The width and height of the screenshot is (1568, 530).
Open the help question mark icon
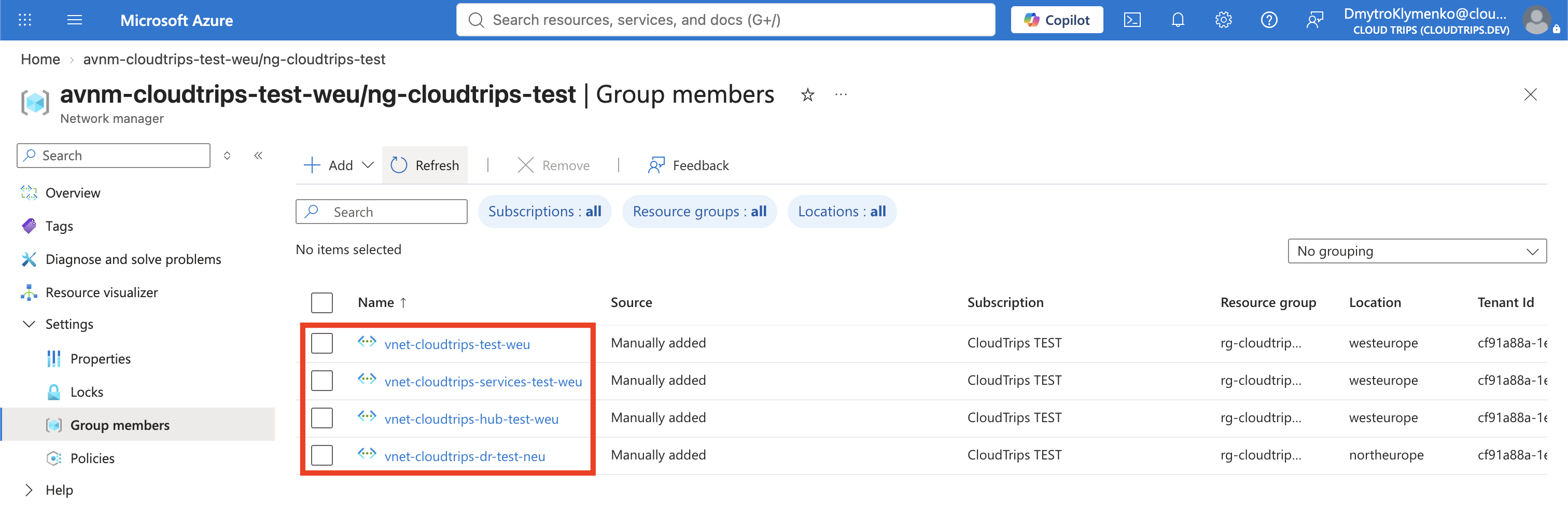[x=1269, y=20]
